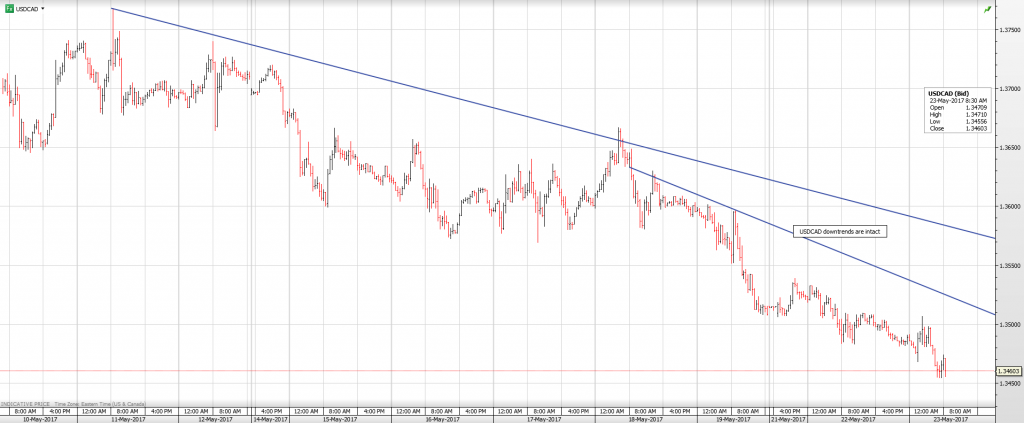Click the green trend arrow icon
Image resolution: width=1024 pixels, height=423 pixels.
[988, 9]
